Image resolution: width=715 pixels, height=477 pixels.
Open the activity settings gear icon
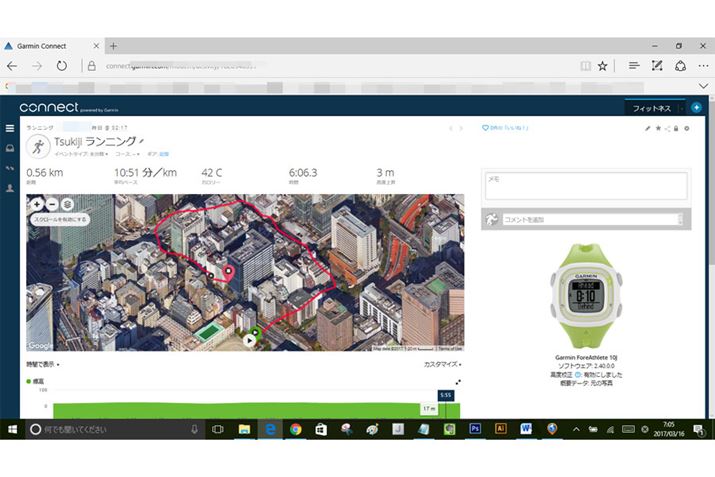pos(686,128)
